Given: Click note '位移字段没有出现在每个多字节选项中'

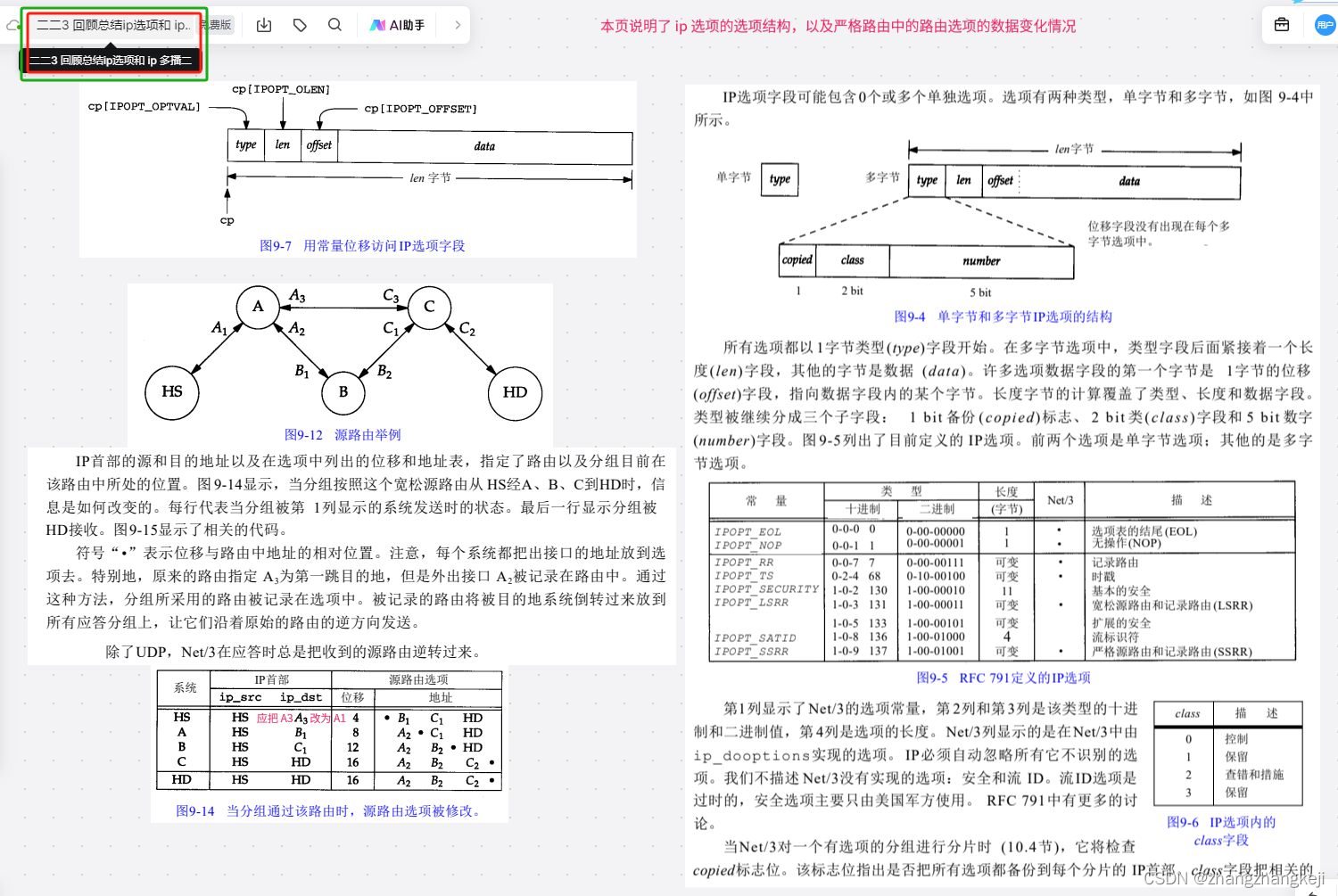Looking at the screenshot, I should click(x=1159, y=234).
